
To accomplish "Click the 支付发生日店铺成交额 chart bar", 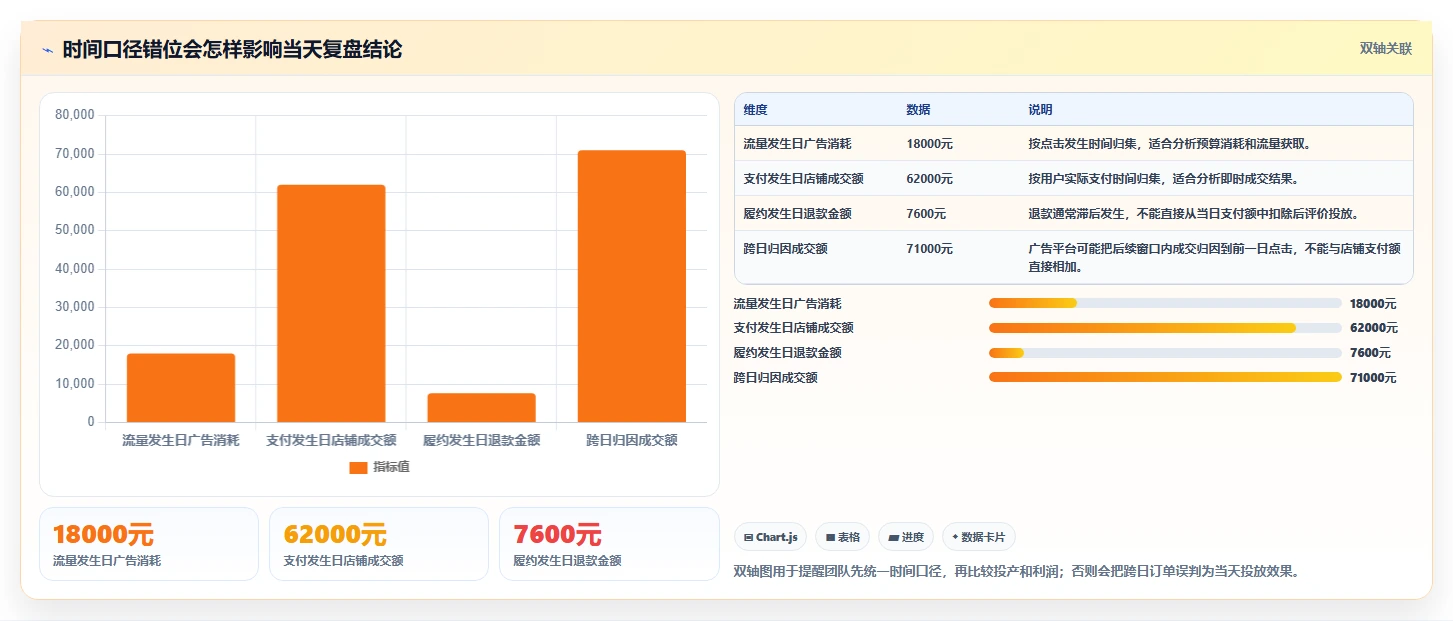I will pyautogui.click(x=331, y=303).
